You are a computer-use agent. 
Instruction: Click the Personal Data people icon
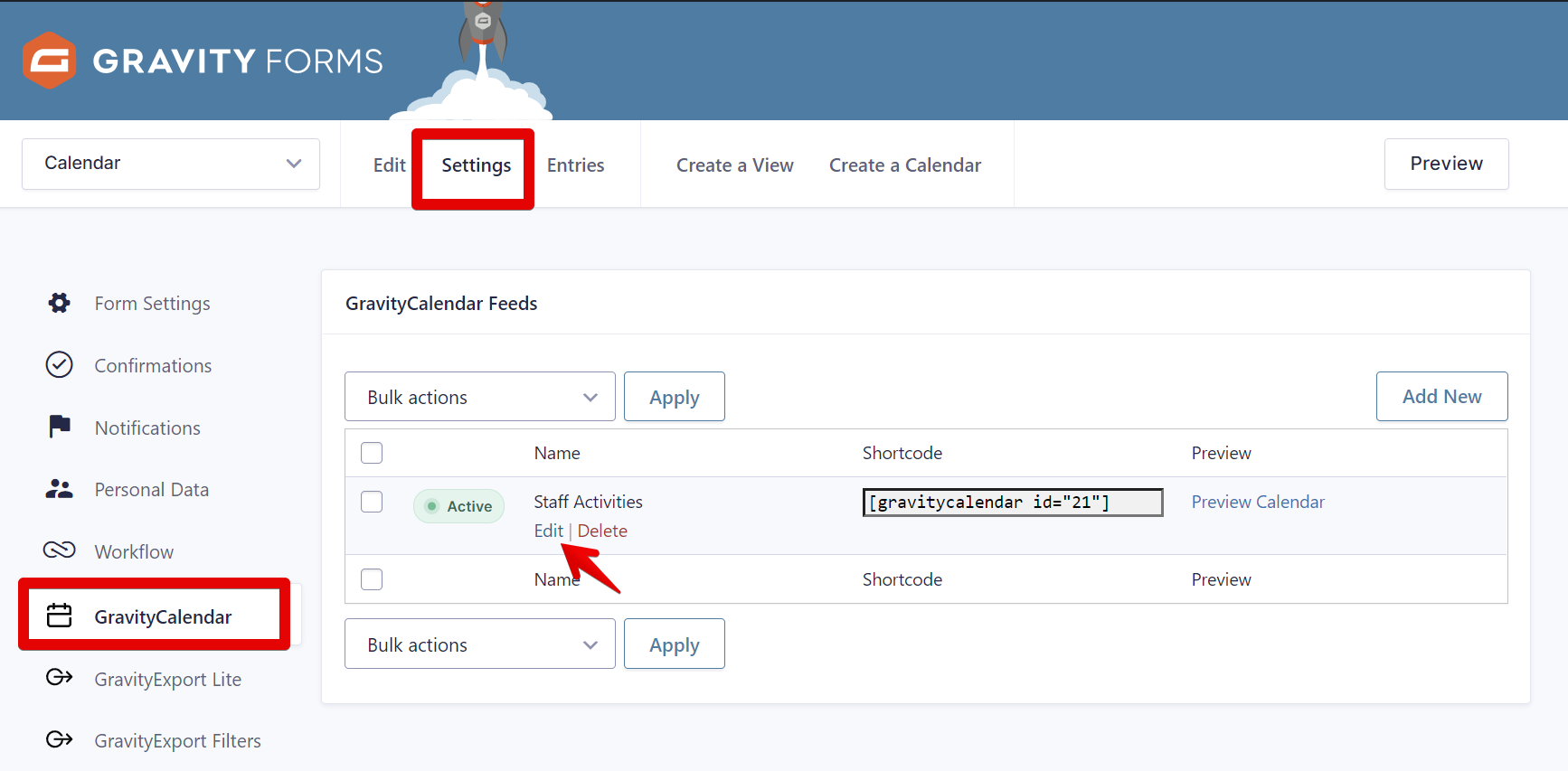click(60, 489)
